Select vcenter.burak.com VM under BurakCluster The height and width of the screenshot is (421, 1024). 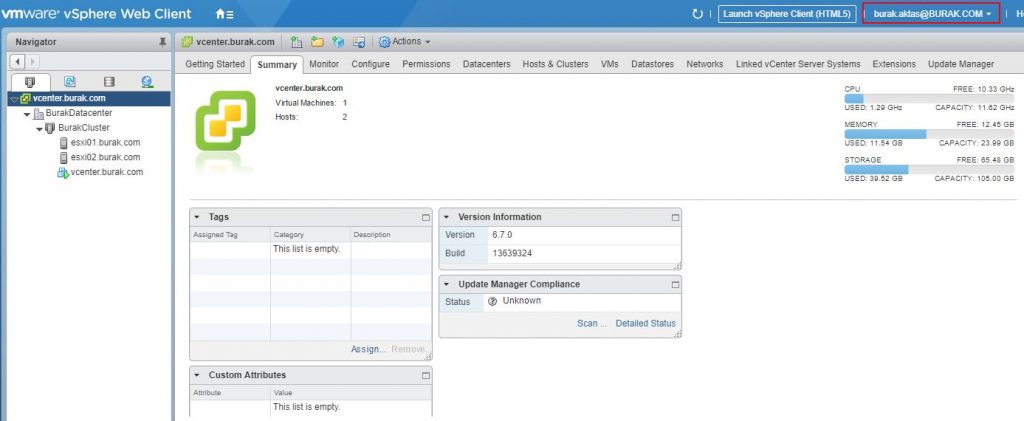(x=106, y=172)
